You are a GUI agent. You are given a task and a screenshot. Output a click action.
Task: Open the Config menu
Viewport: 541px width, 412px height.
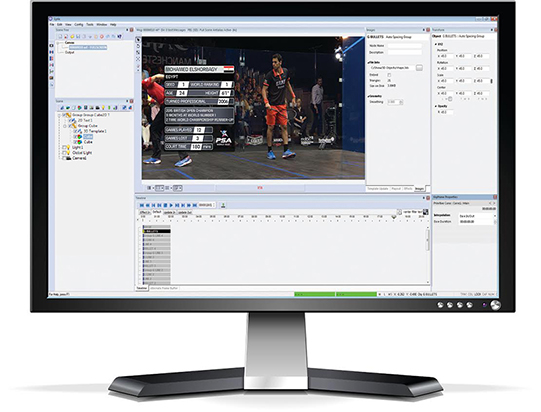[x=79, y=25]
